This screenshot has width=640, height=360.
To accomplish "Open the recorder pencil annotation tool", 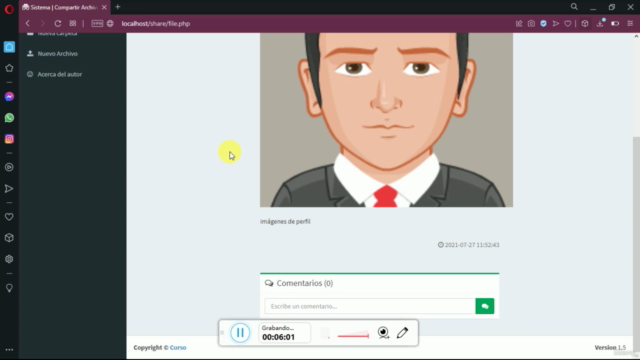I will point(402,333).
